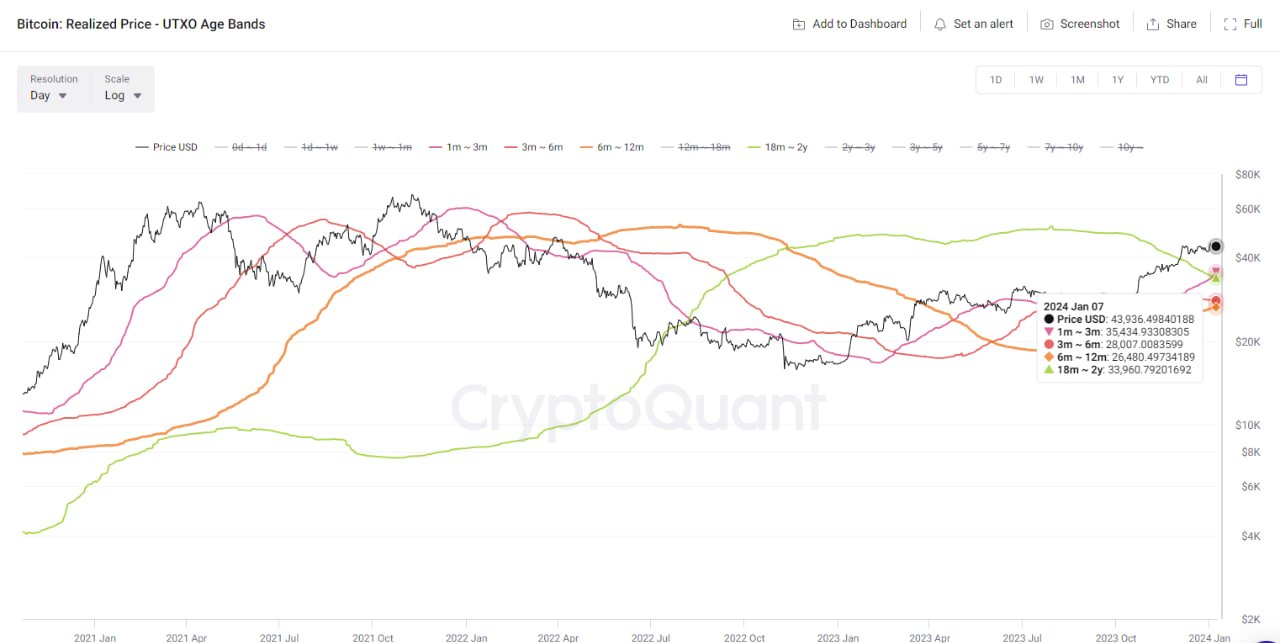Click the CryptoQuant watermark logo
This screenshot has width=1280, height=643.
[640, 407]
